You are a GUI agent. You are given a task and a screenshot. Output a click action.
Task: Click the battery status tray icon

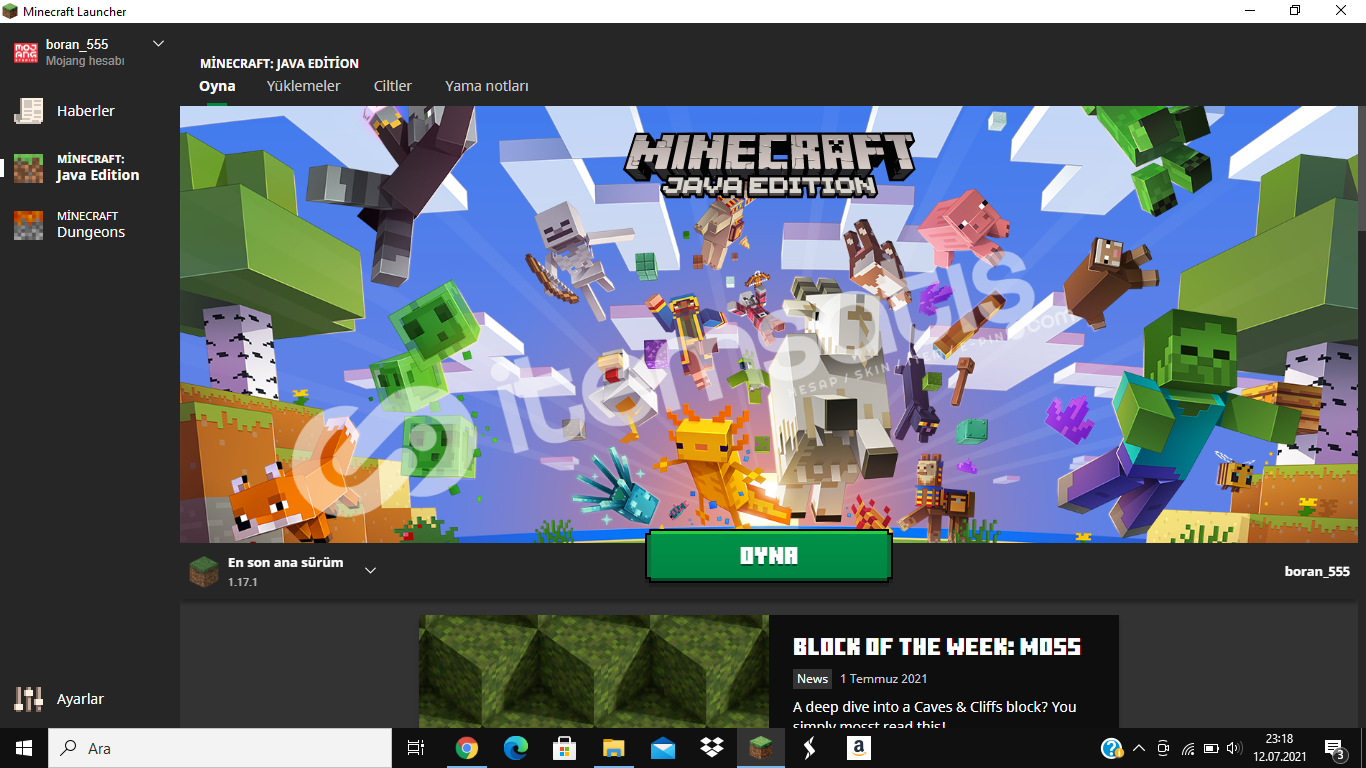click(1211, 748)
